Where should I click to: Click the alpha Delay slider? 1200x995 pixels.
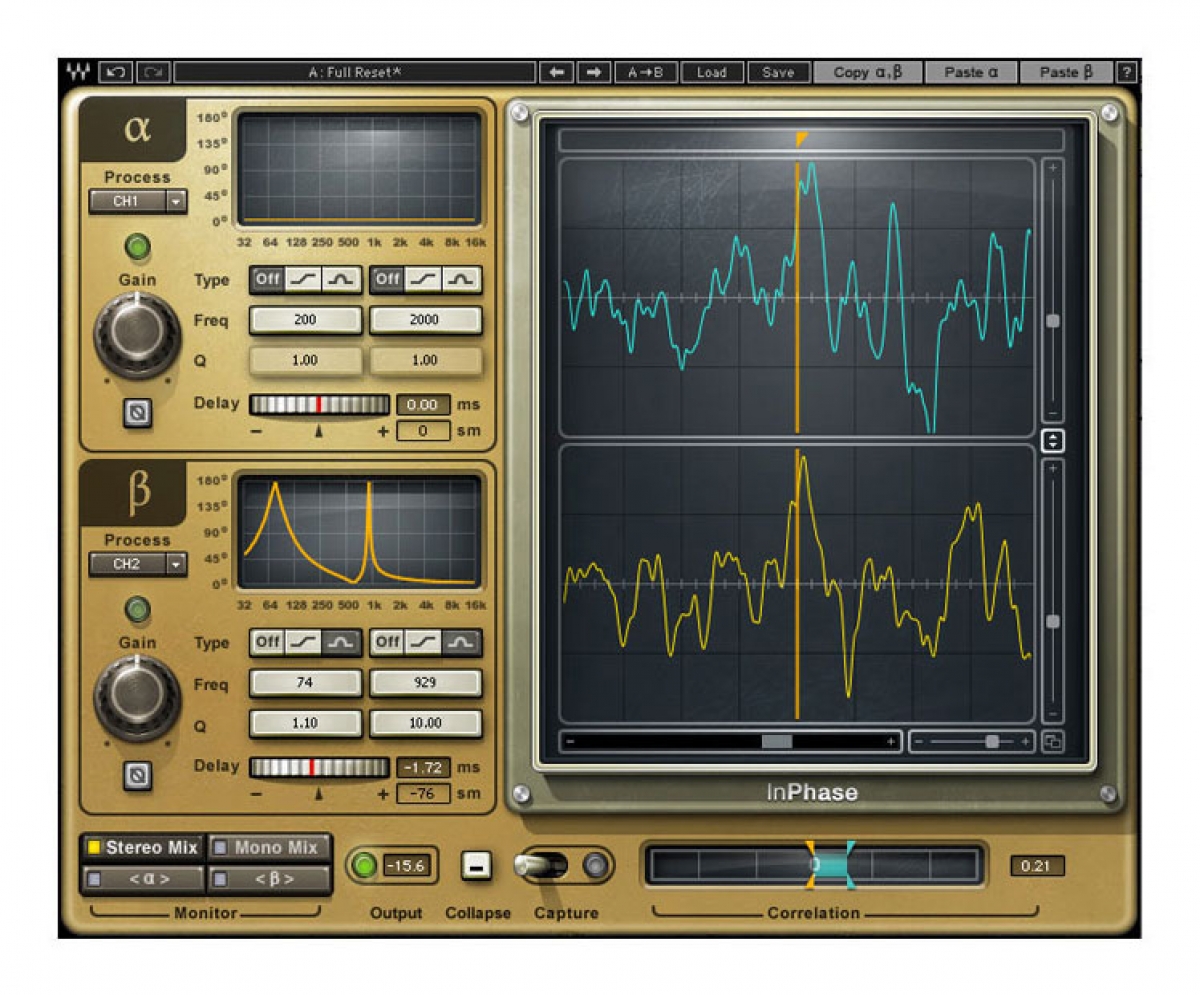click(x=319, y=405)
